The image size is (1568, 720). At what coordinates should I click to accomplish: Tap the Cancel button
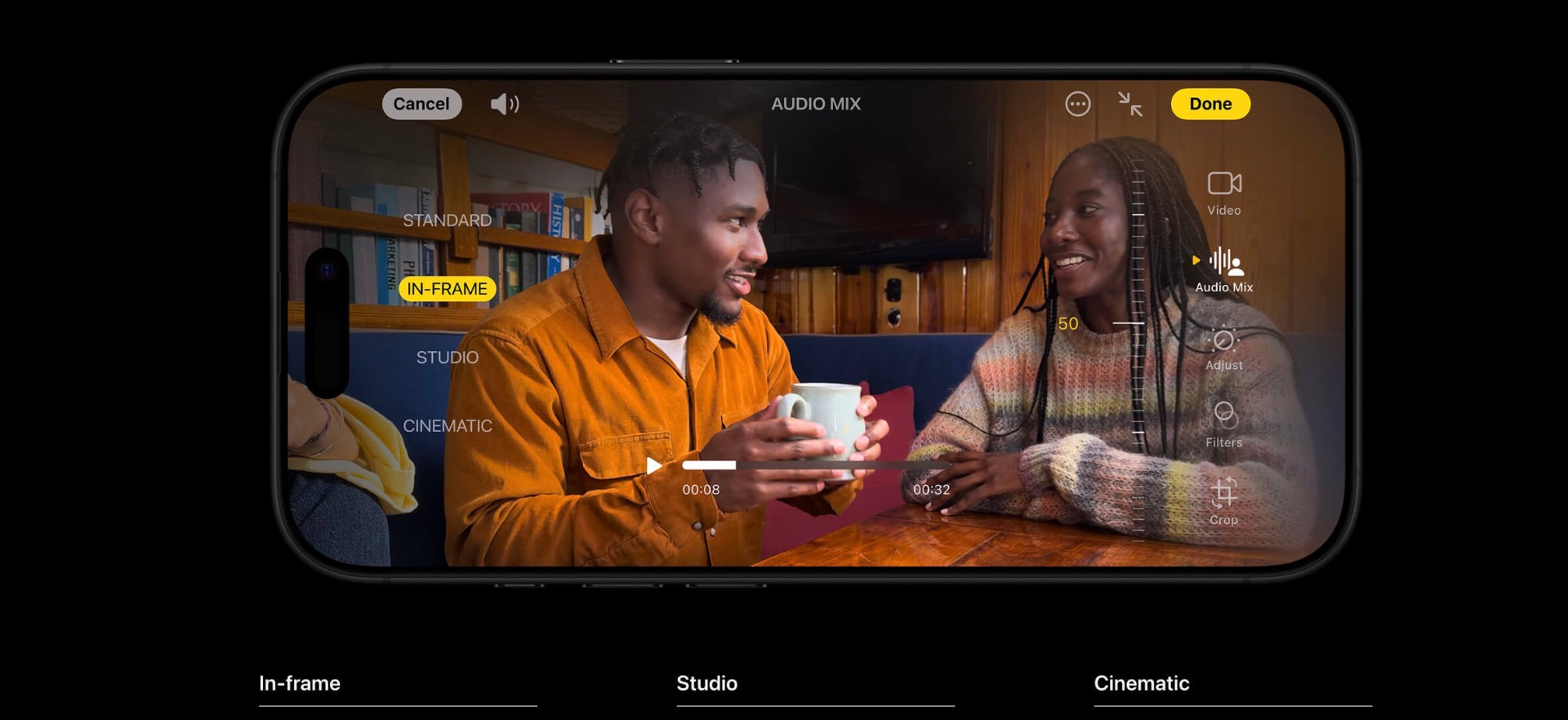click(421, 104)
